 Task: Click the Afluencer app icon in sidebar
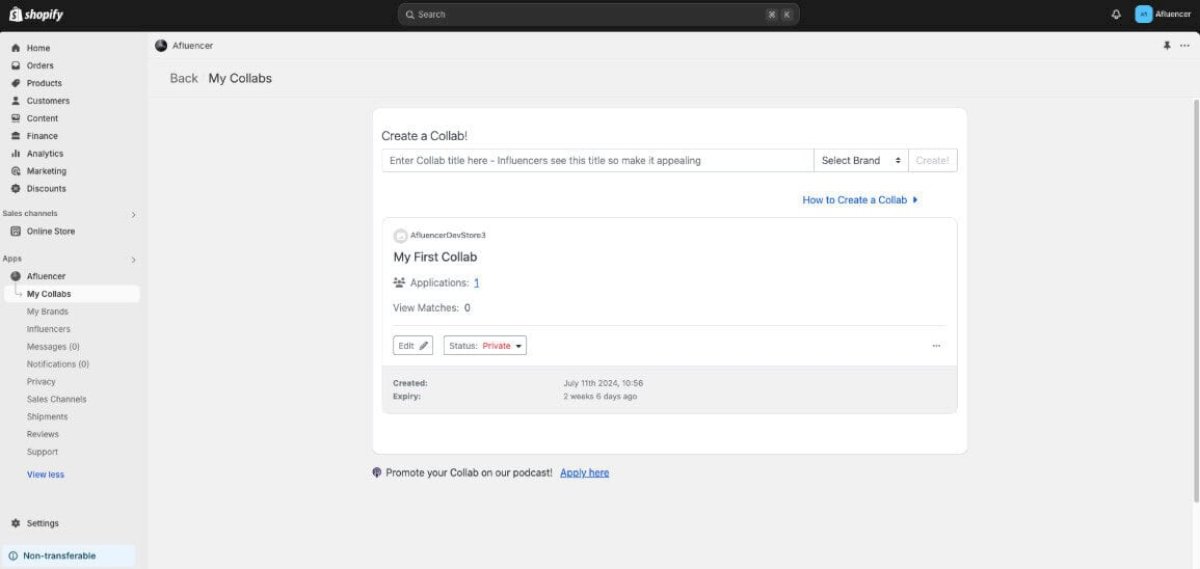15,276
